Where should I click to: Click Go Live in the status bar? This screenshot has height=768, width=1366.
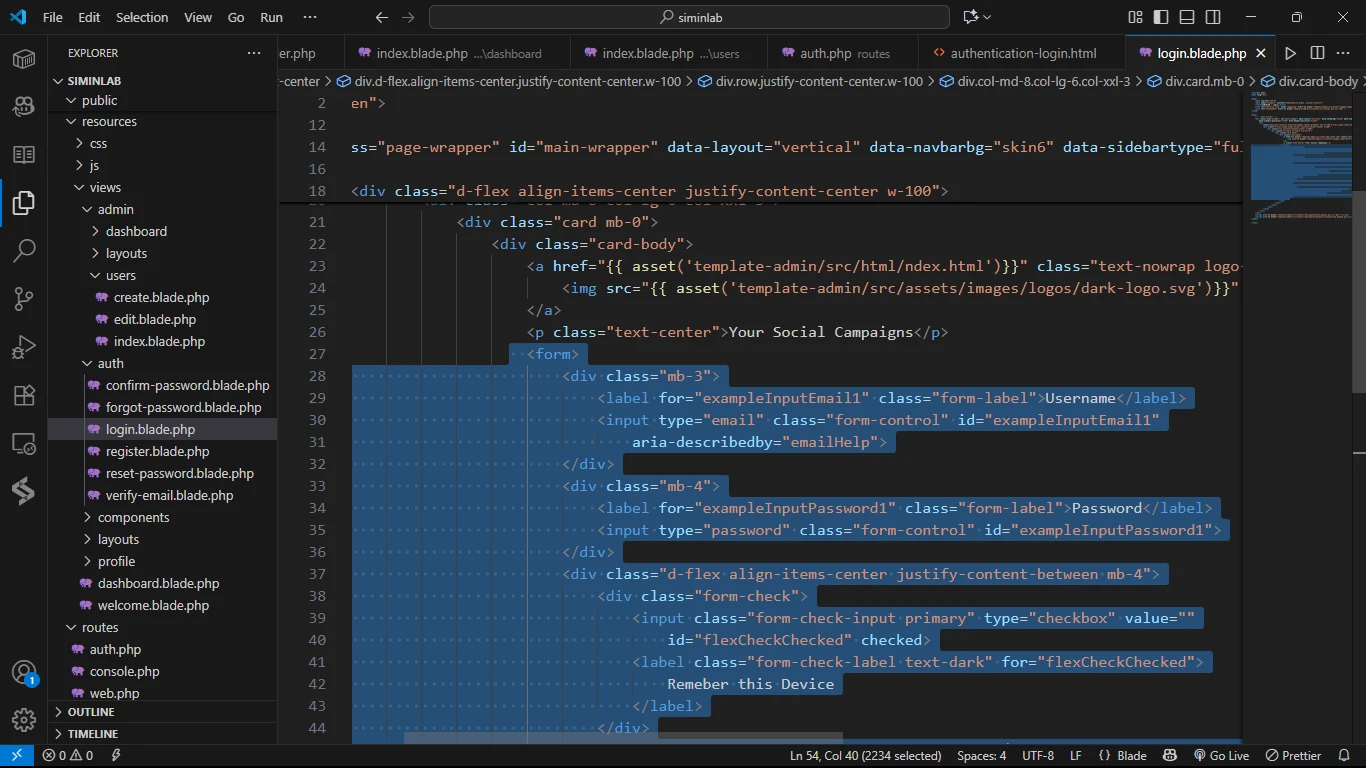point(1221,756)
